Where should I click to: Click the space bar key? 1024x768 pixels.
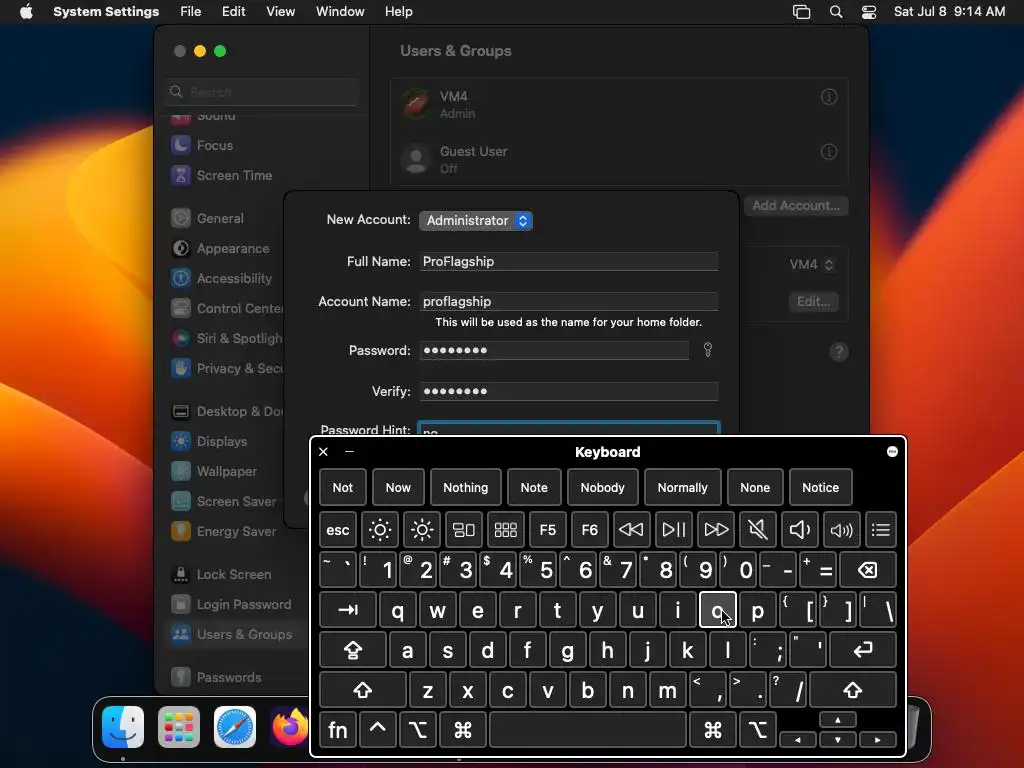coord(588,729)
